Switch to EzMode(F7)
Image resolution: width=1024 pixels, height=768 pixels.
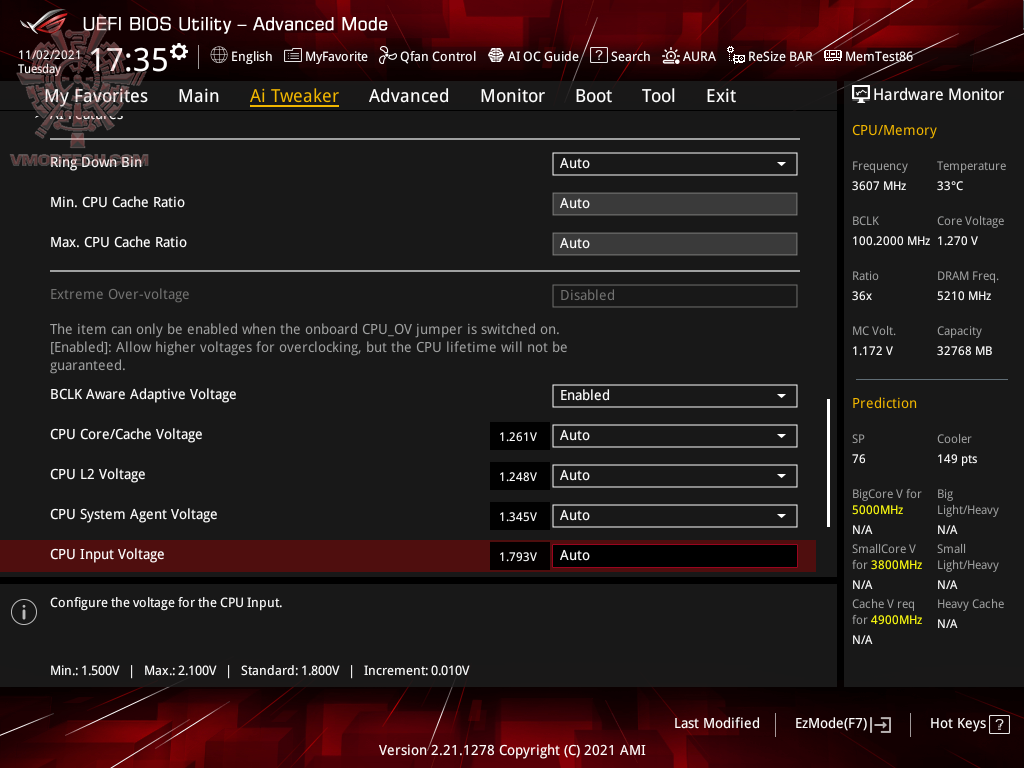coord(842,724)
